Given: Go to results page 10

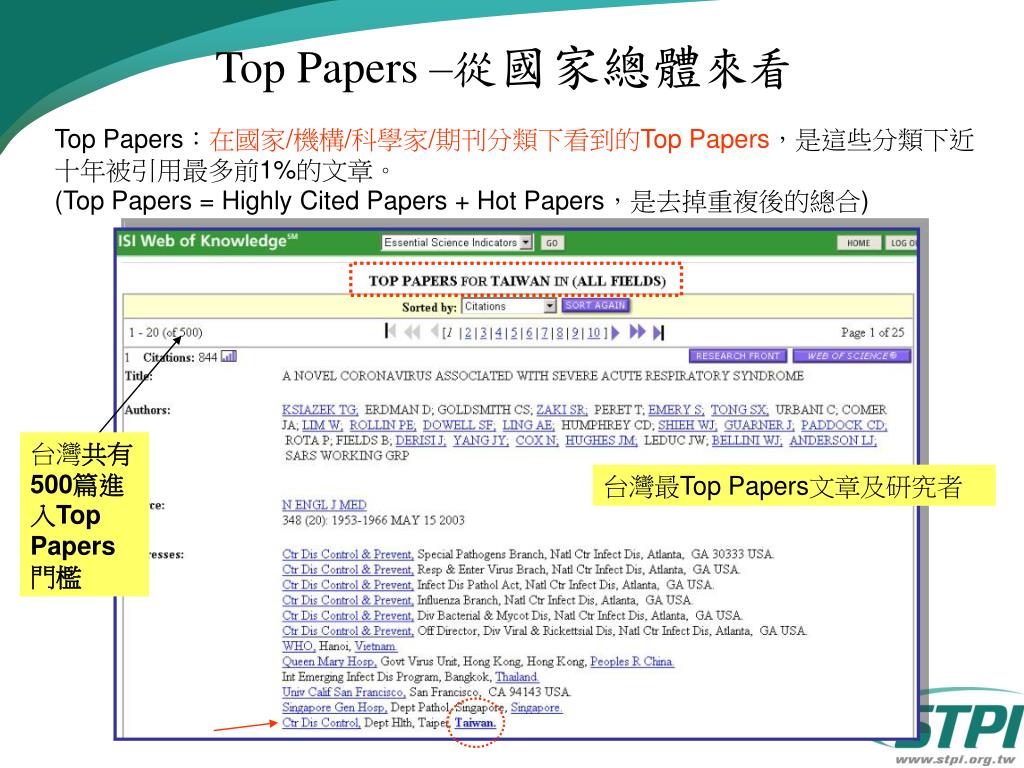Looking at the screenshot, I should [x=594, y=333].
